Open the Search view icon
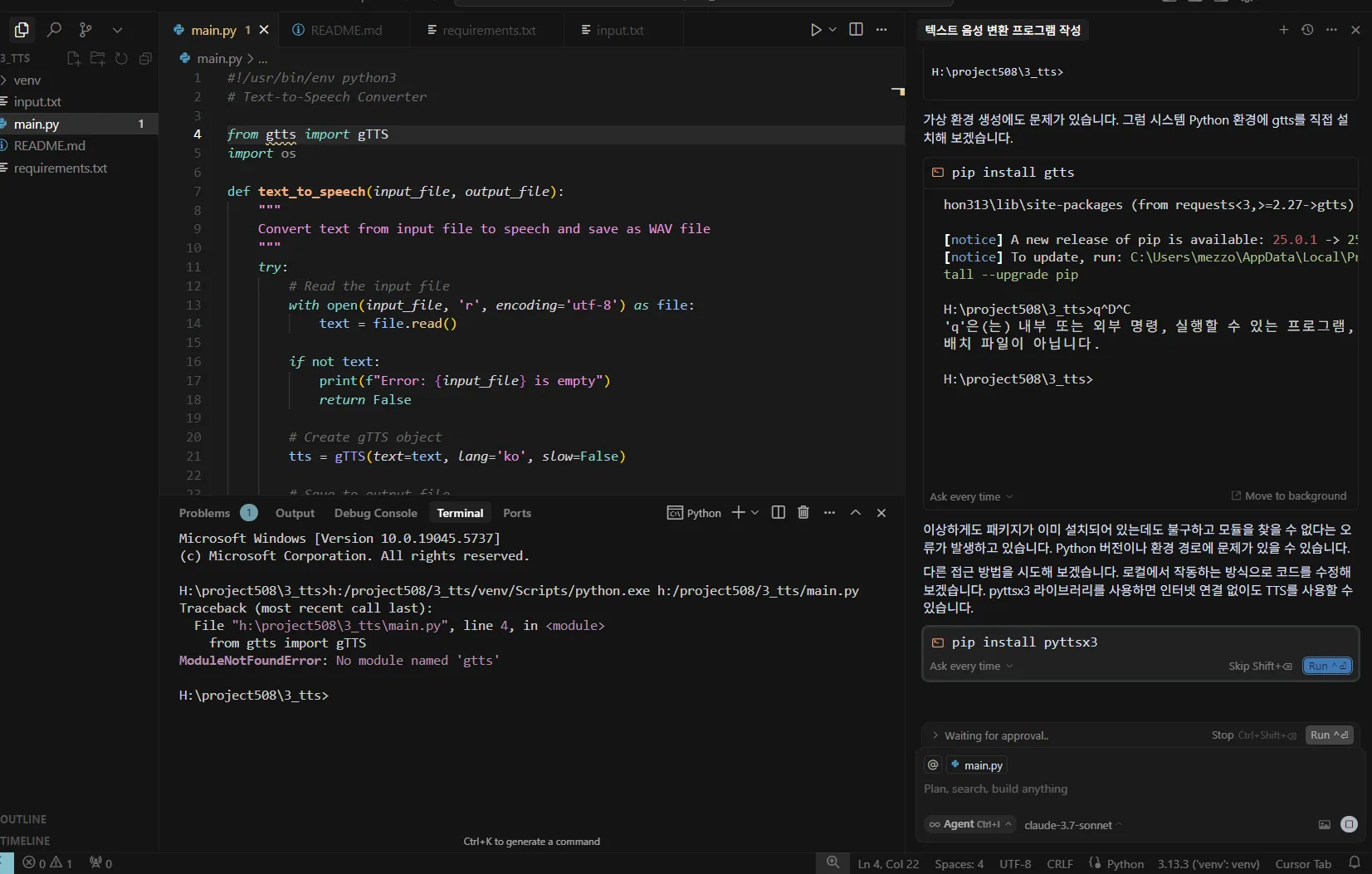Screen dimensions: 1372x874 tap(54, 30)
